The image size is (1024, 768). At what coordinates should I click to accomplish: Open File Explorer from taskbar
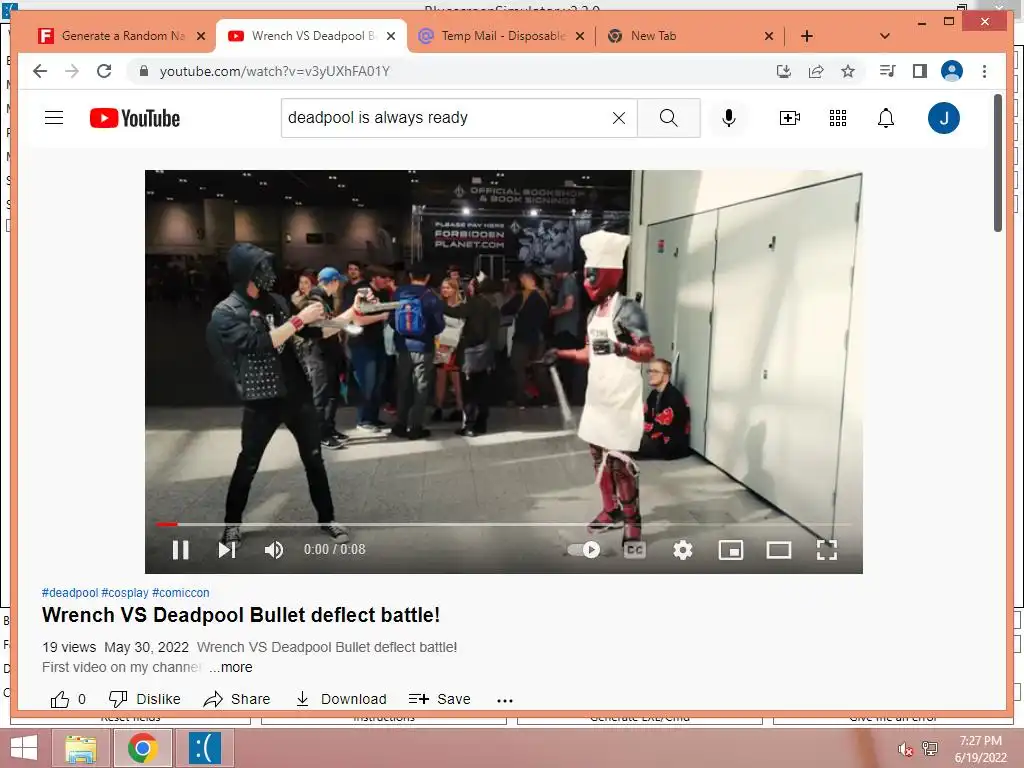click(81, 748)
